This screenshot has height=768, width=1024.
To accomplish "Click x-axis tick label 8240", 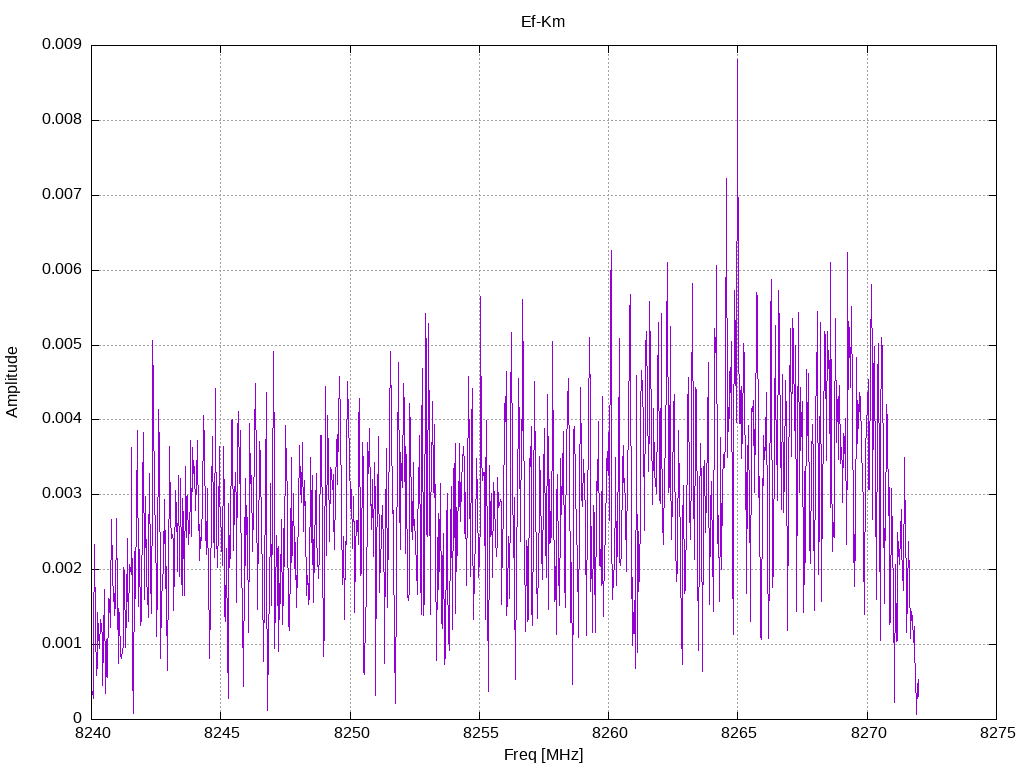I will (x=92, y=733).
